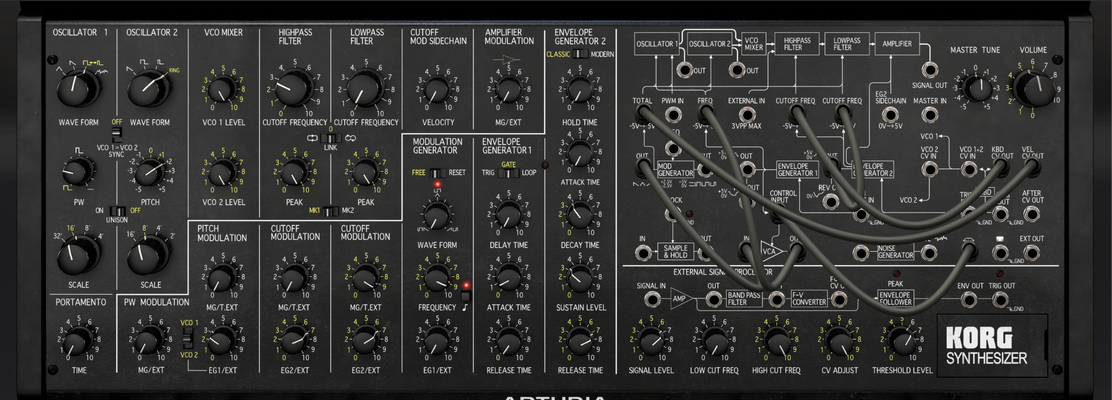Click the REV OUT patch jack
The image size is (1112, 400).
tap(830, 201)
